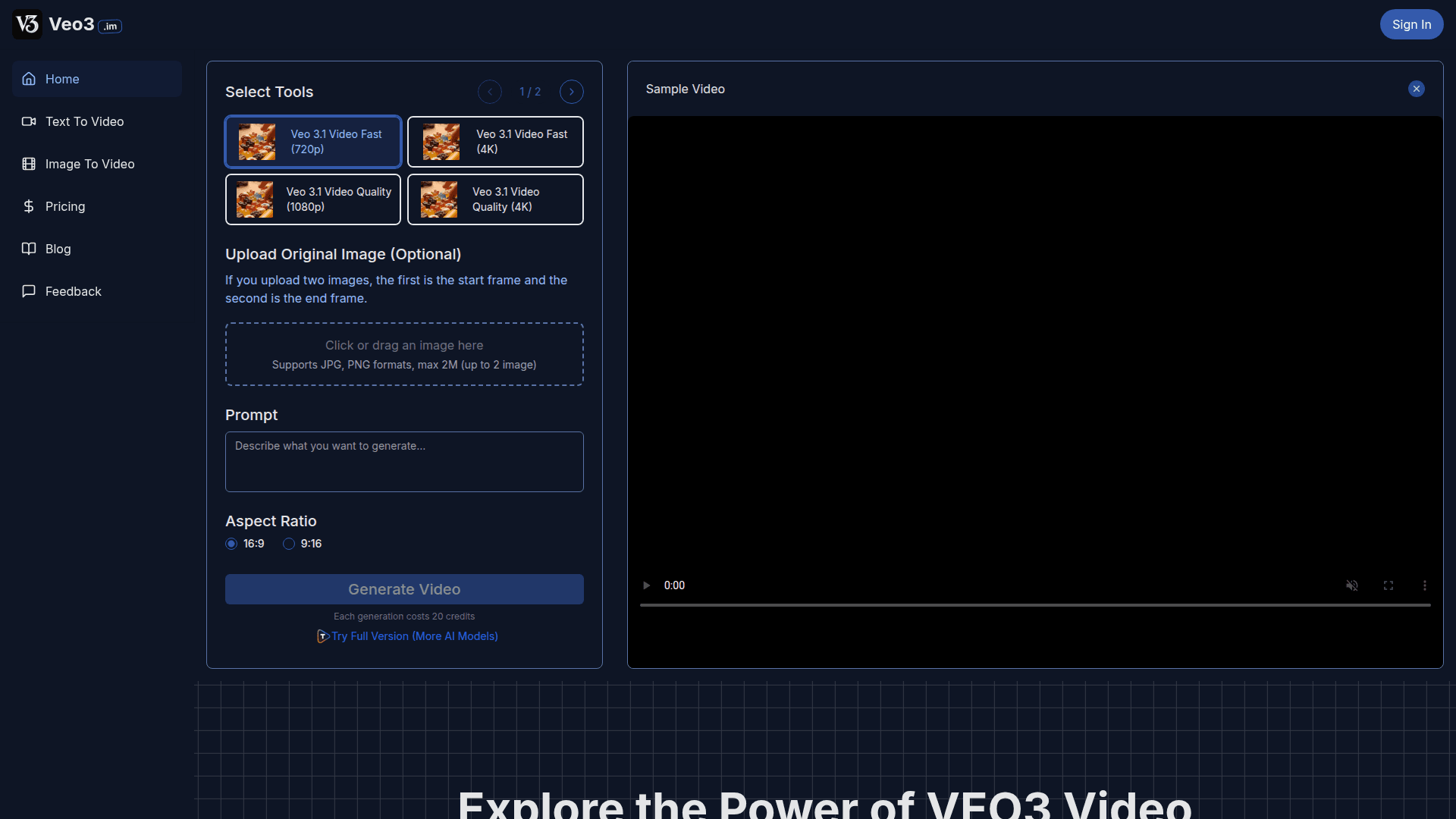
Task: Select Veo 3.1 Video Quality (1080p) model
Action: (312, 199)
